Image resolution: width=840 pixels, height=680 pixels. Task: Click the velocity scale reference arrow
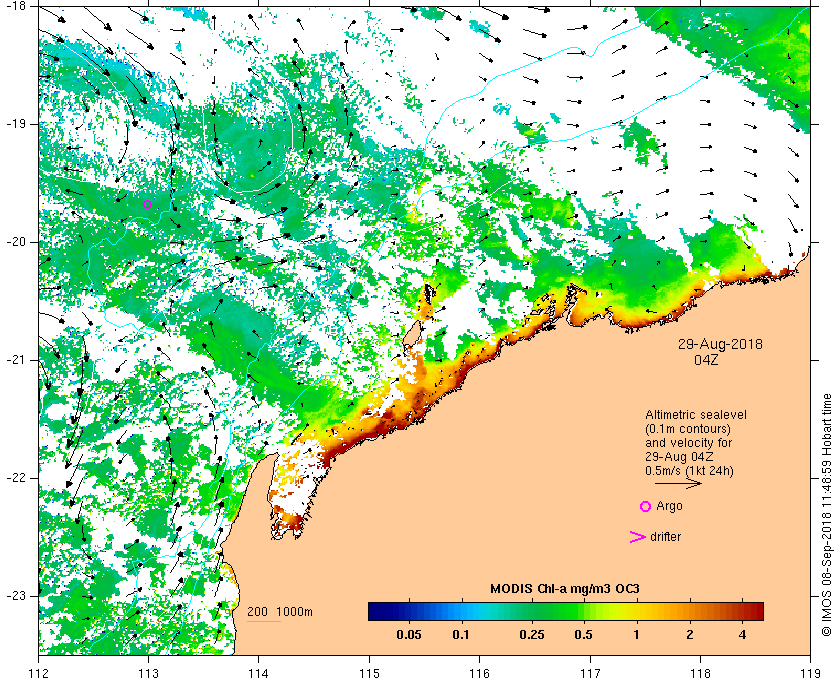click(x=678, y=483)
